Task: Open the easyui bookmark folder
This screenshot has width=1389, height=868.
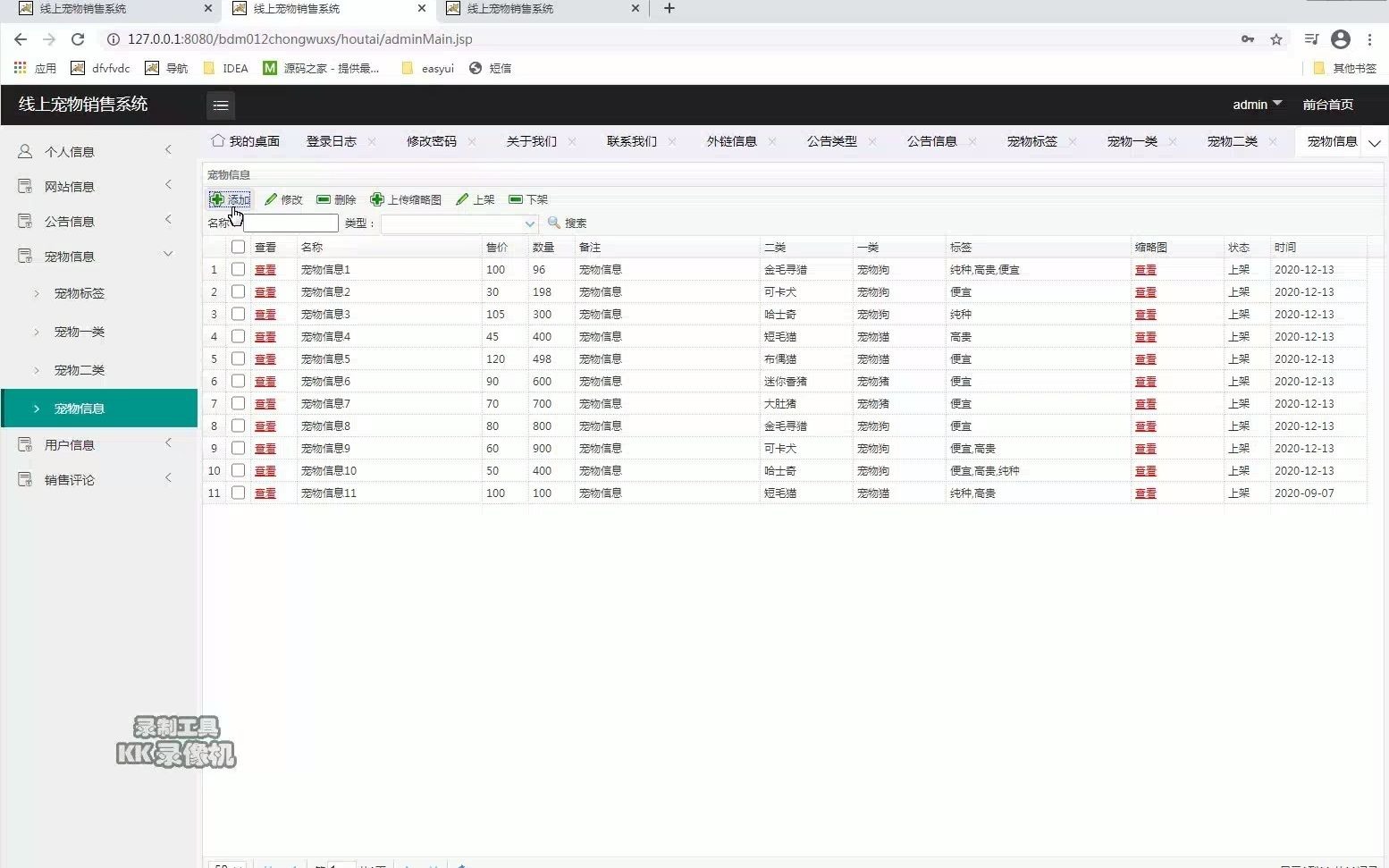Action: pos(428,68)
